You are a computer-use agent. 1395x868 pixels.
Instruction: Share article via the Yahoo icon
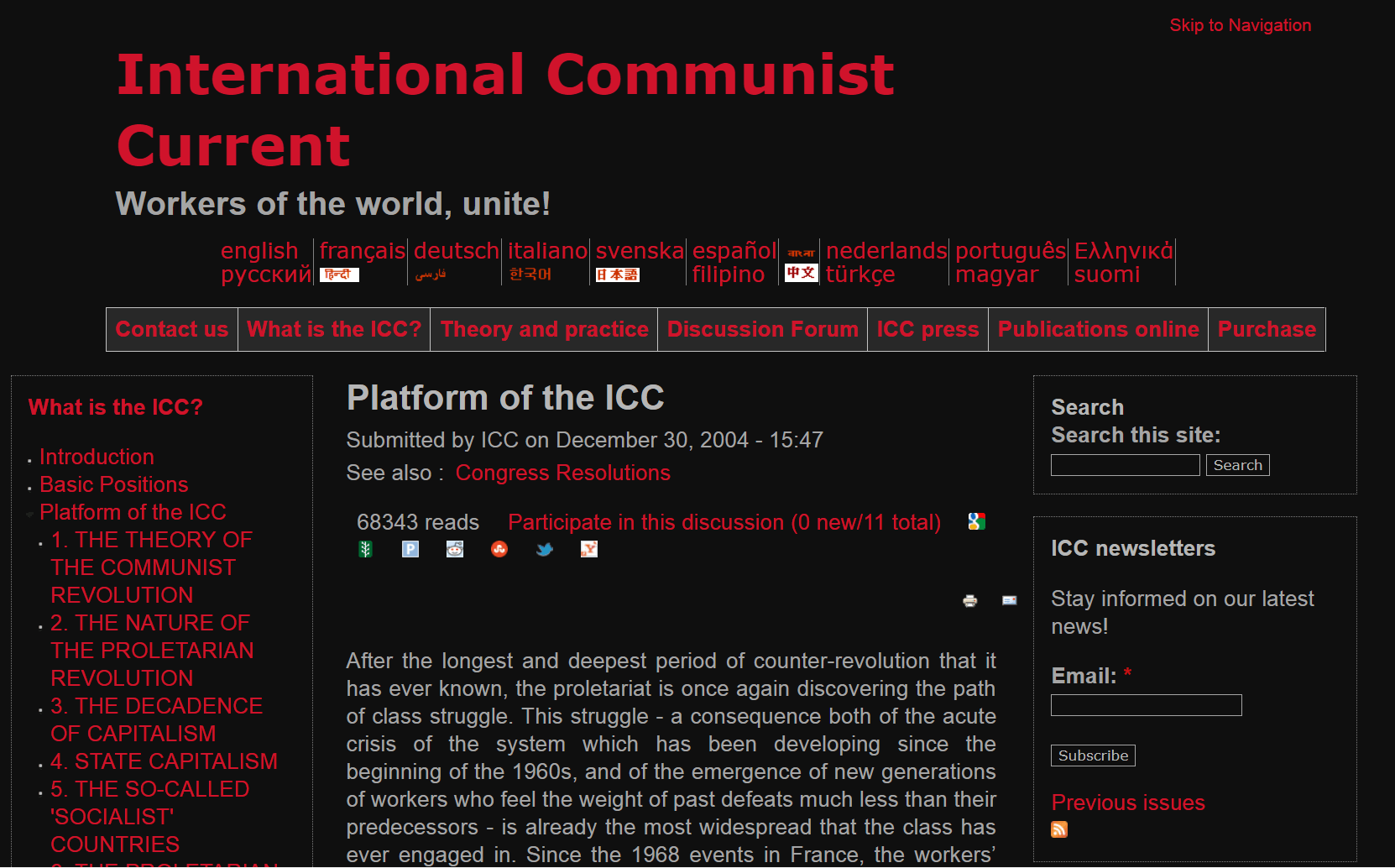click(589, 549)
